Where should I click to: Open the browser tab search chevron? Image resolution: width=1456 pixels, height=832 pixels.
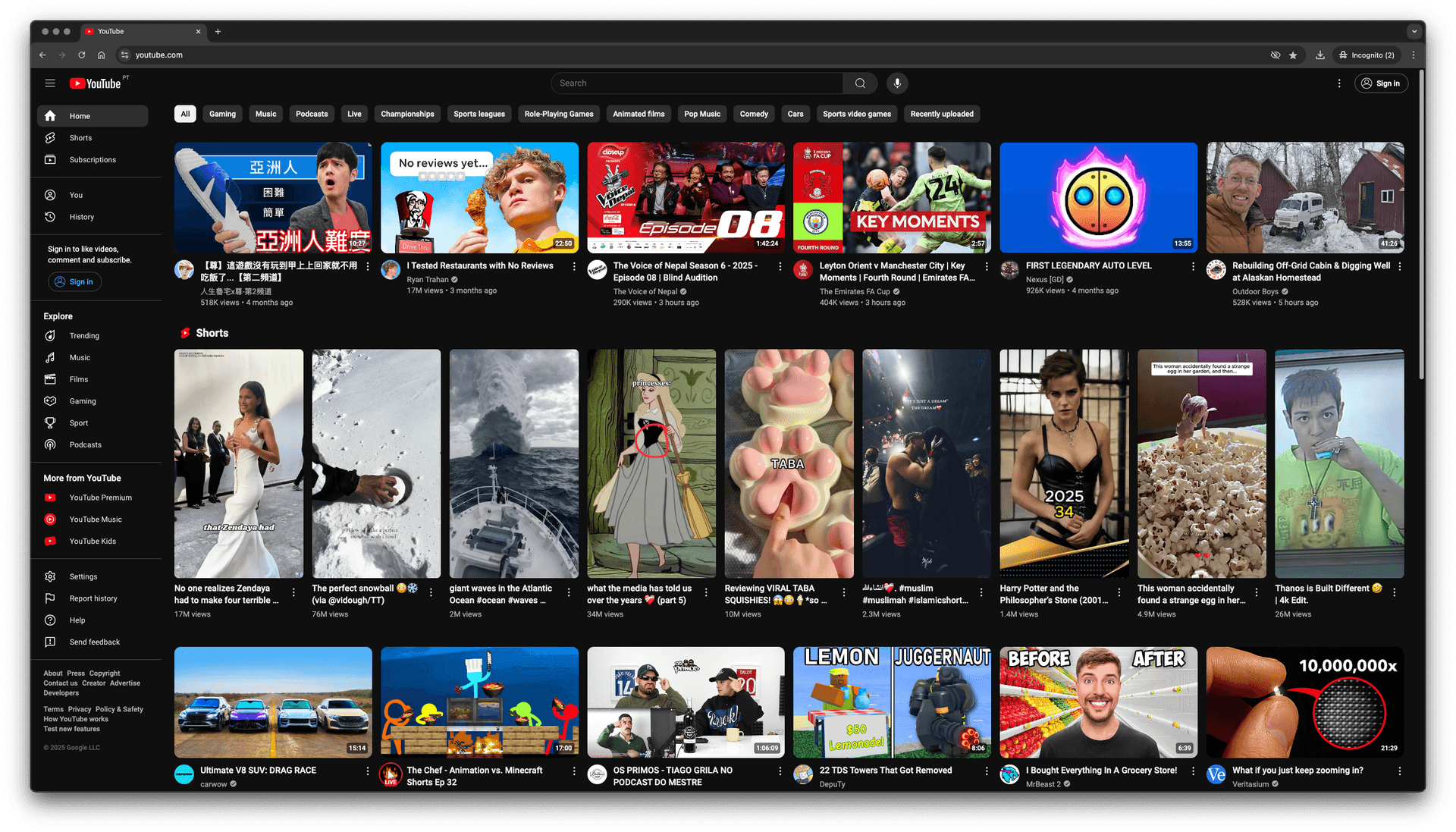[x=1414, y=31]
